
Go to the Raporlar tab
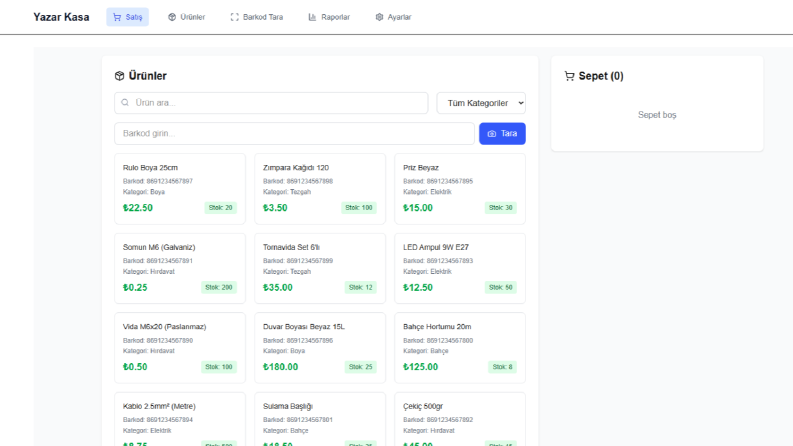click(329, 17)
